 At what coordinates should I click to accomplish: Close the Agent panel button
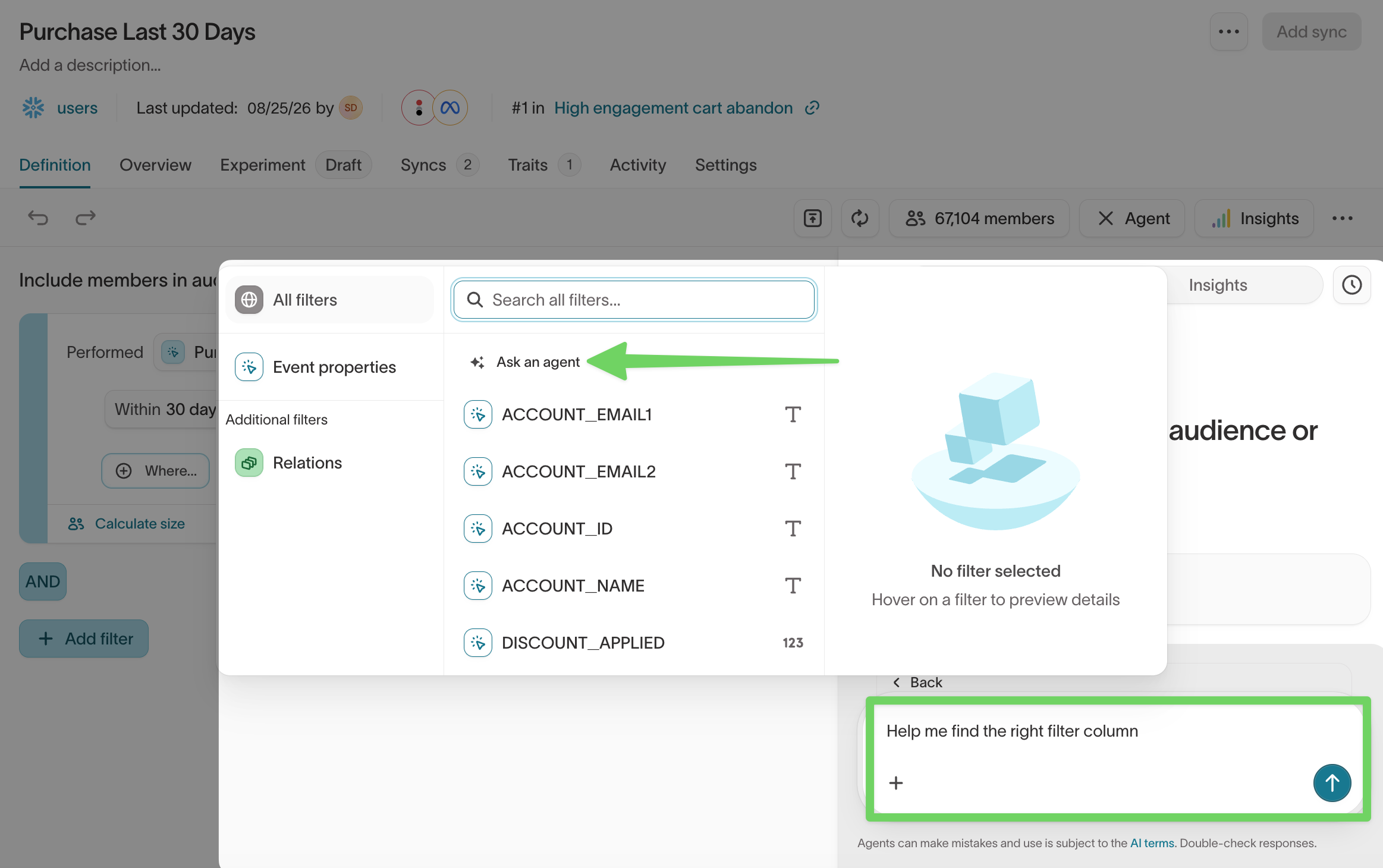[x=1132, y=218]
